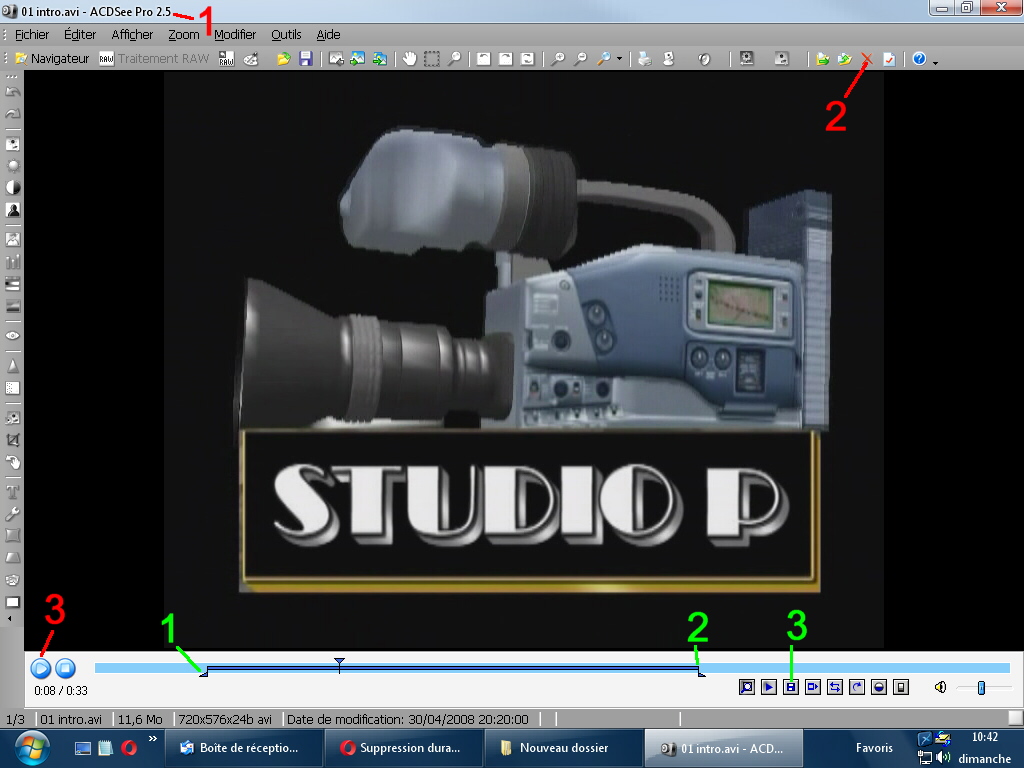Click the redo arrow in side toolbar
Image resolution: width=1024 pixels, height=768 pixels.
[12, 114]
